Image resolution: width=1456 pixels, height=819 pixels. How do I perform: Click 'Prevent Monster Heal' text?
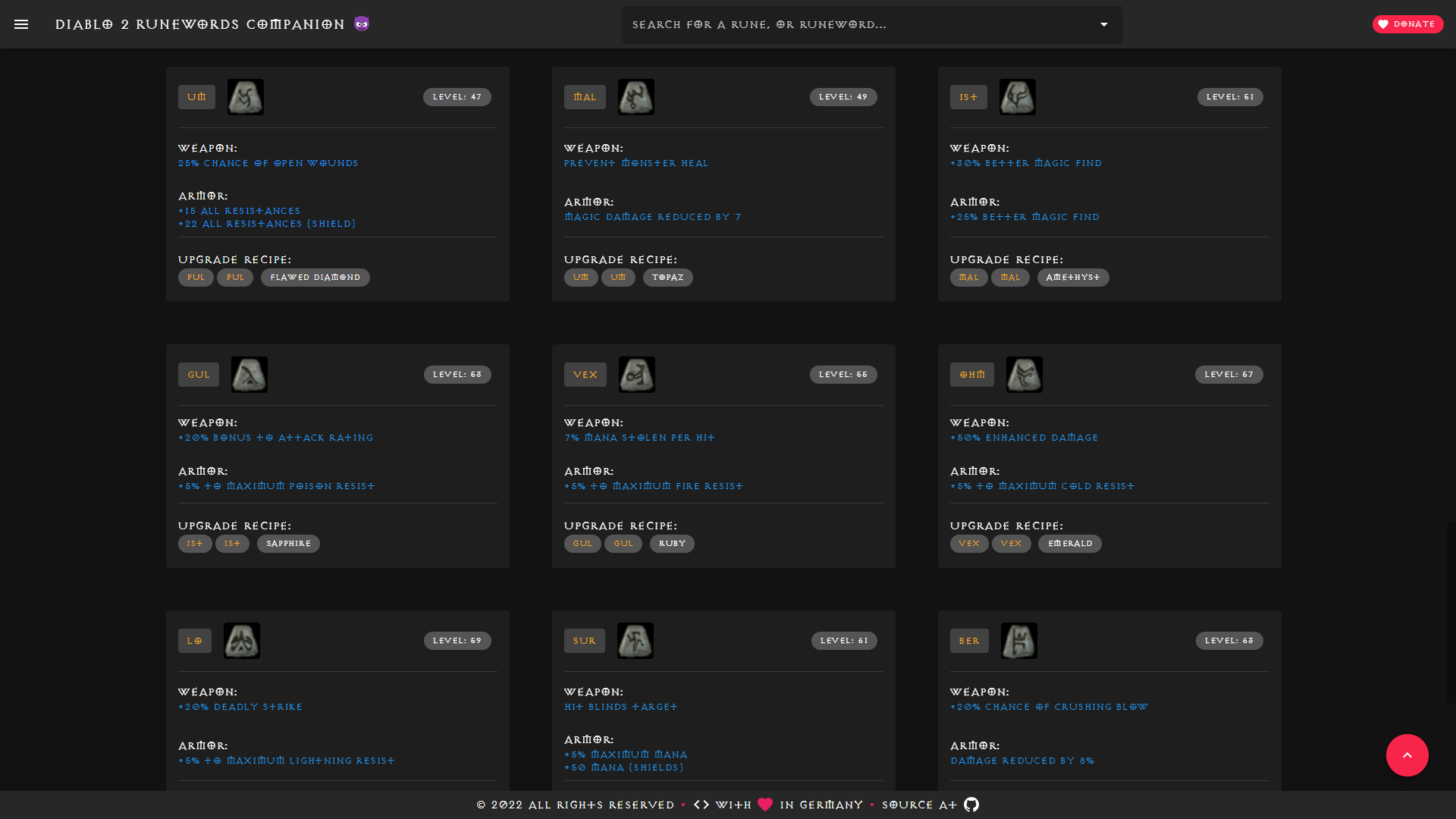pos(636,163)
